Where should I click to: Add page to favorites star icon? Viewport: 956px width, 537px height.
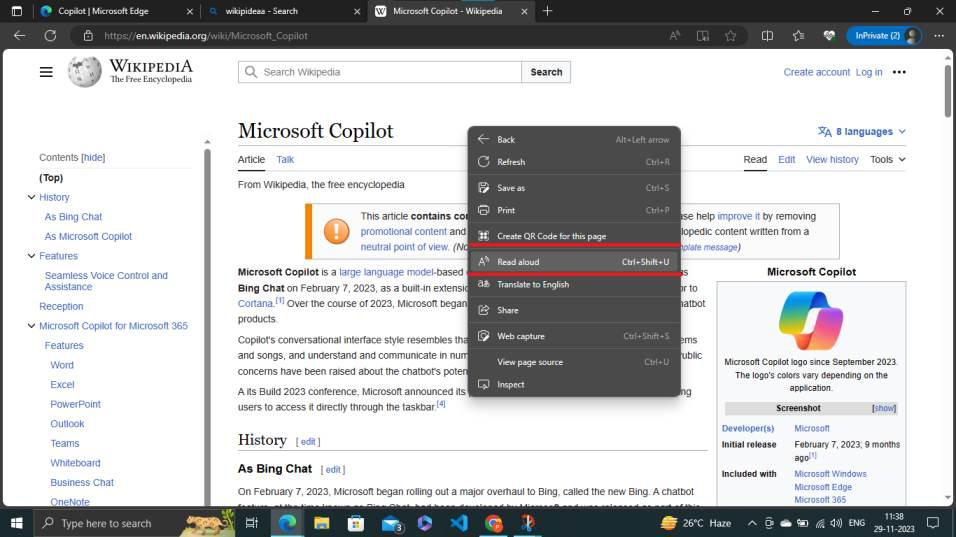pyautogui.click(x=730, y=36)
